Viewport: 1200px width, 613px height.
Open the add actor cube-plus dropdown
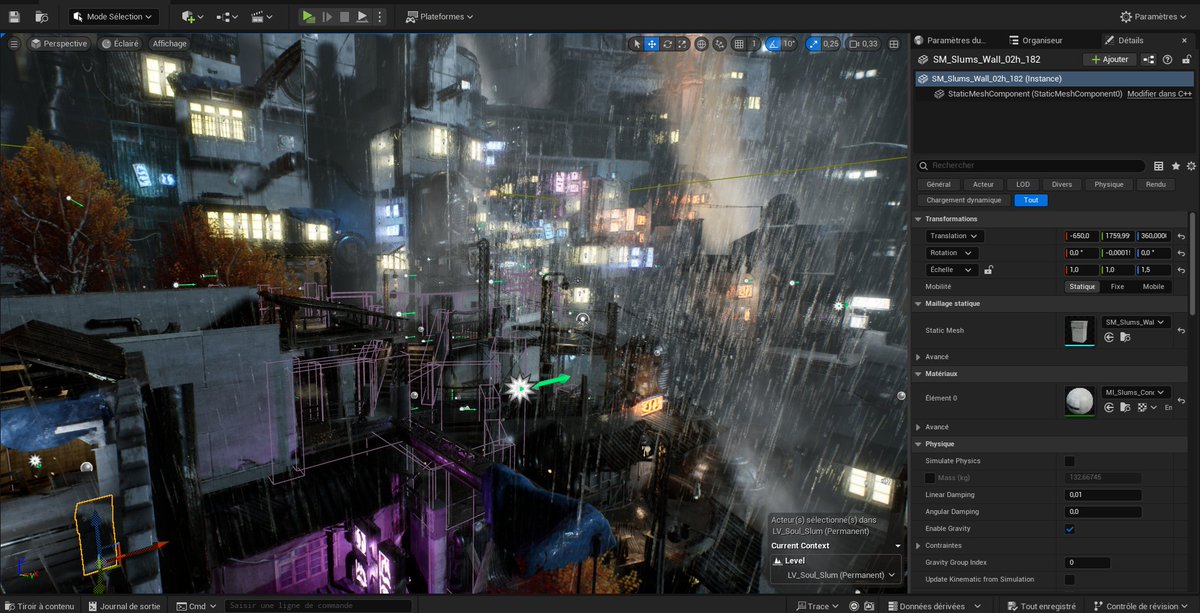[x=192, y=17]
